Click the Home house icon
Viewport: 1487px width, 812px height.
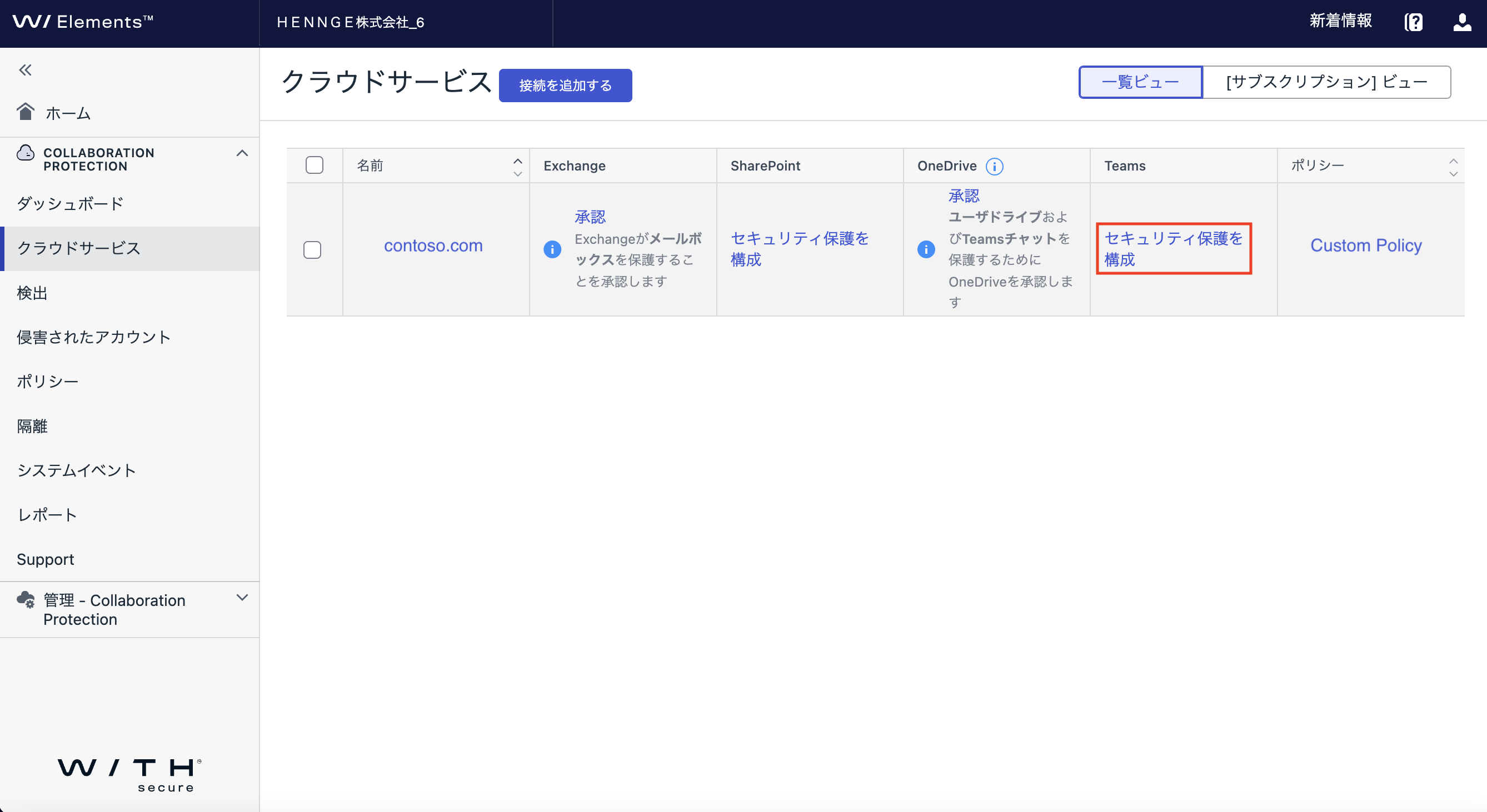[26, 112]
